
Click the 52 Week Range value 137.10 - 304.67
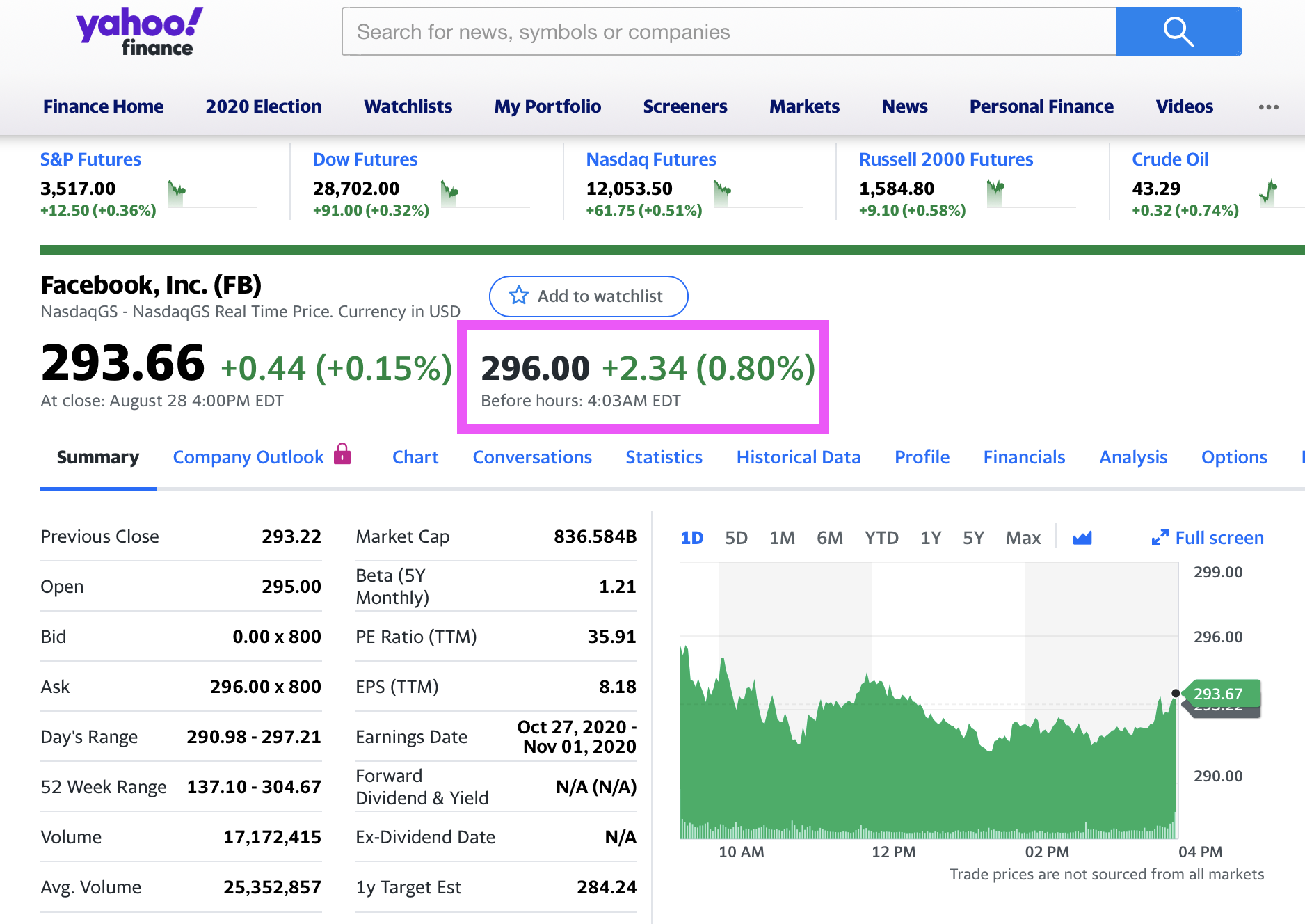coord(254,787)
